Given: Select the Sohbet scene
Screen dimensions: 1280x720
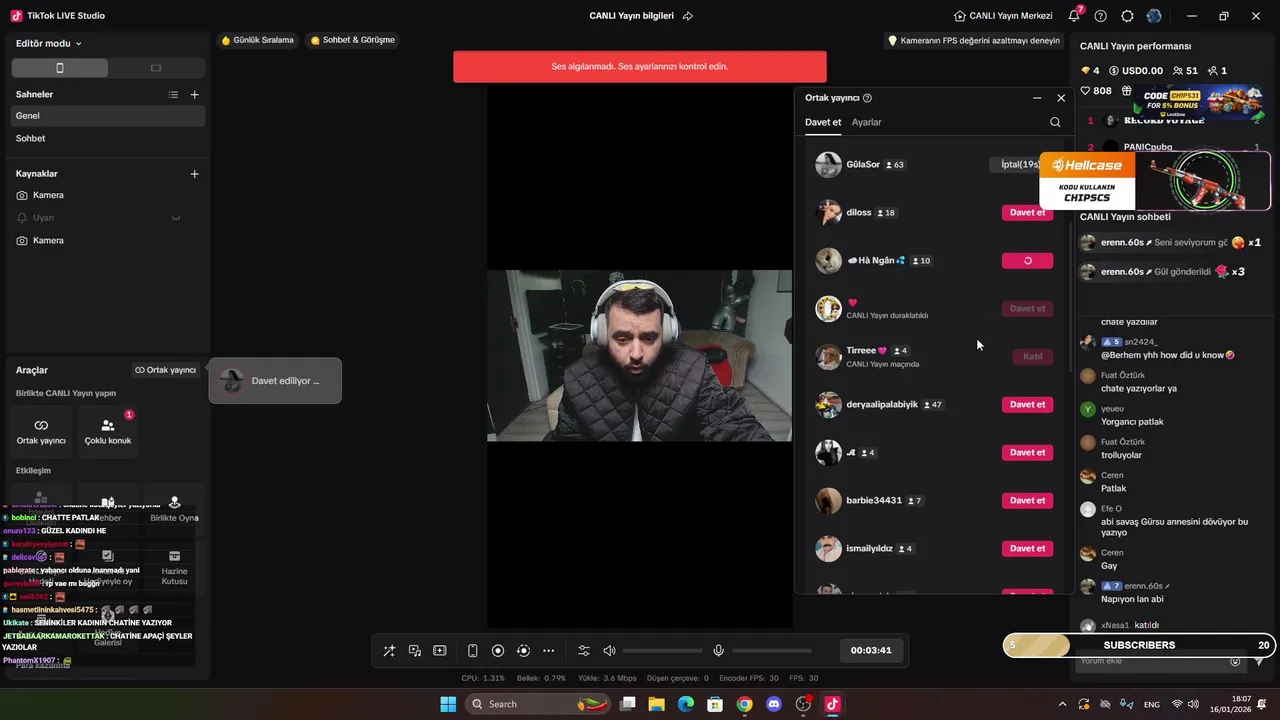Looking at the screenshot, I should pyautogui.click(x=108, y=139).
